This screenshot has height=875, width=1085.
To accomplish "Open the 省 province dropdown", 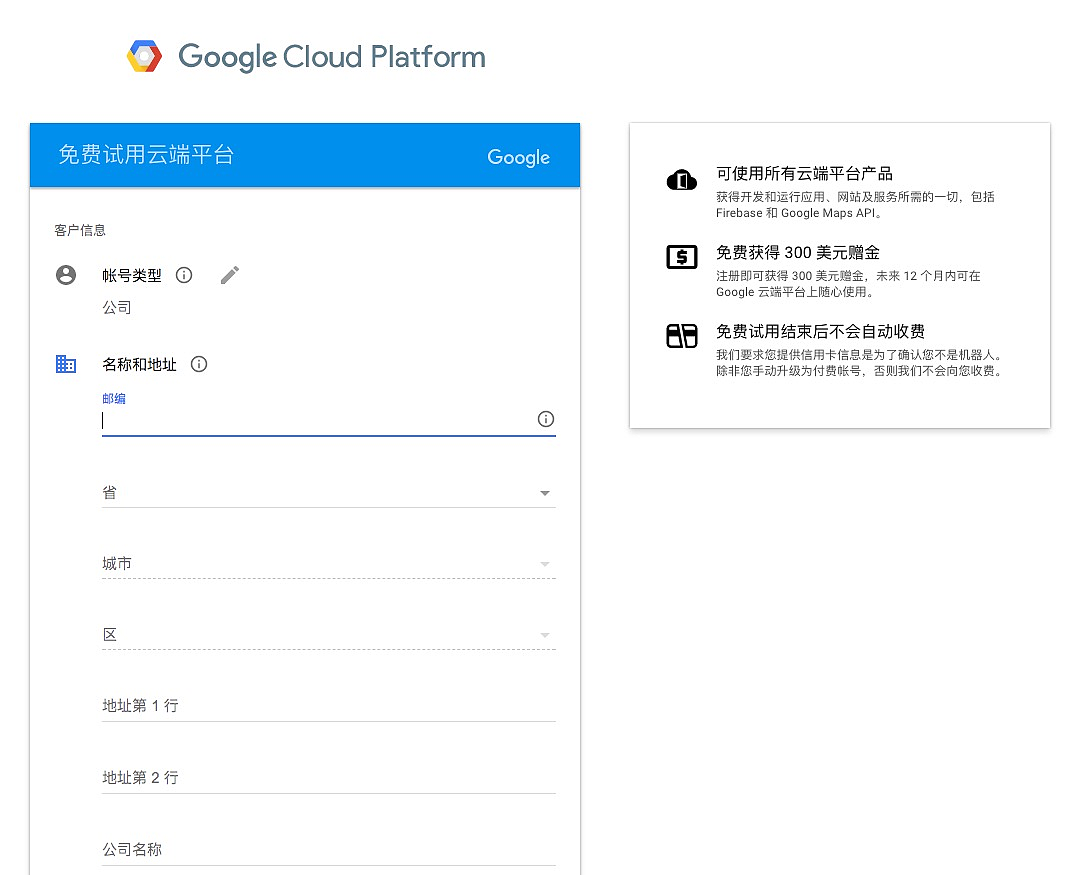I will pos(328,493).
